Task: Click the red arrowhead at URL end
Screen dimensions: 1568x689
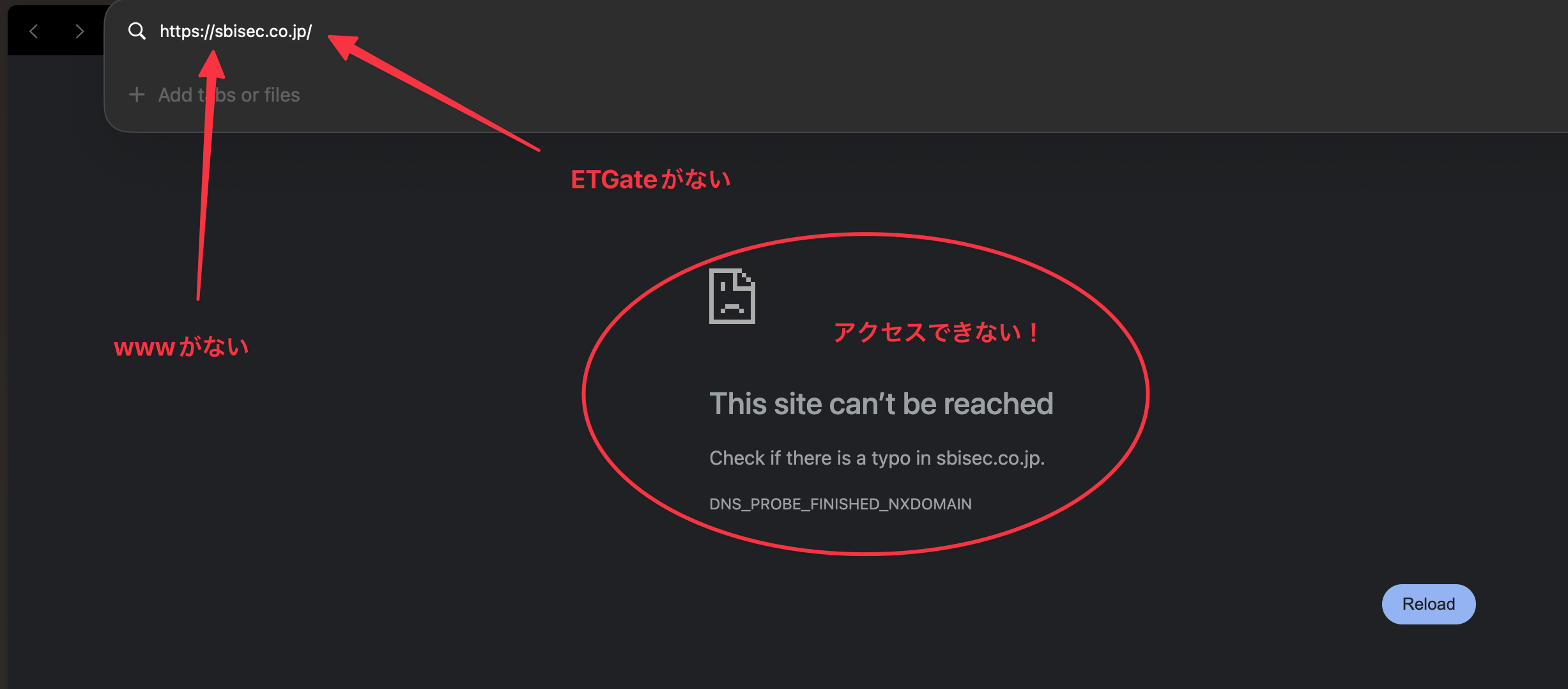Action: [343, 45]
